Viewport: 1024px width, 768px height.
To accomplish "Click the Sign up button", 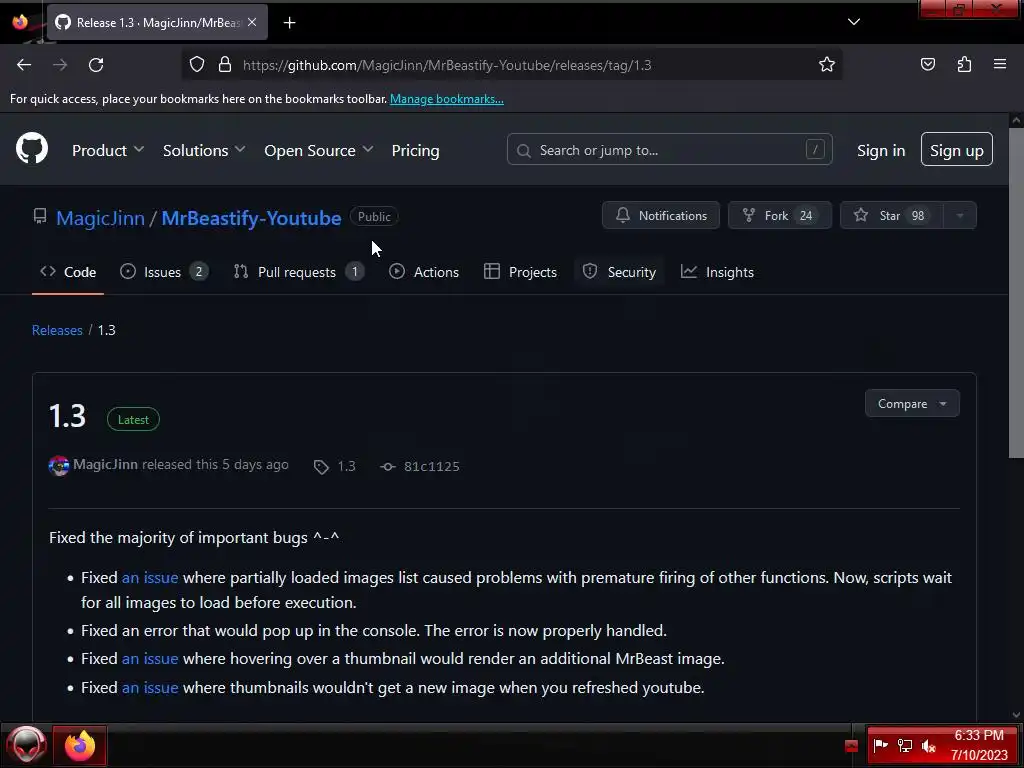I will click(x=957, y=150).
